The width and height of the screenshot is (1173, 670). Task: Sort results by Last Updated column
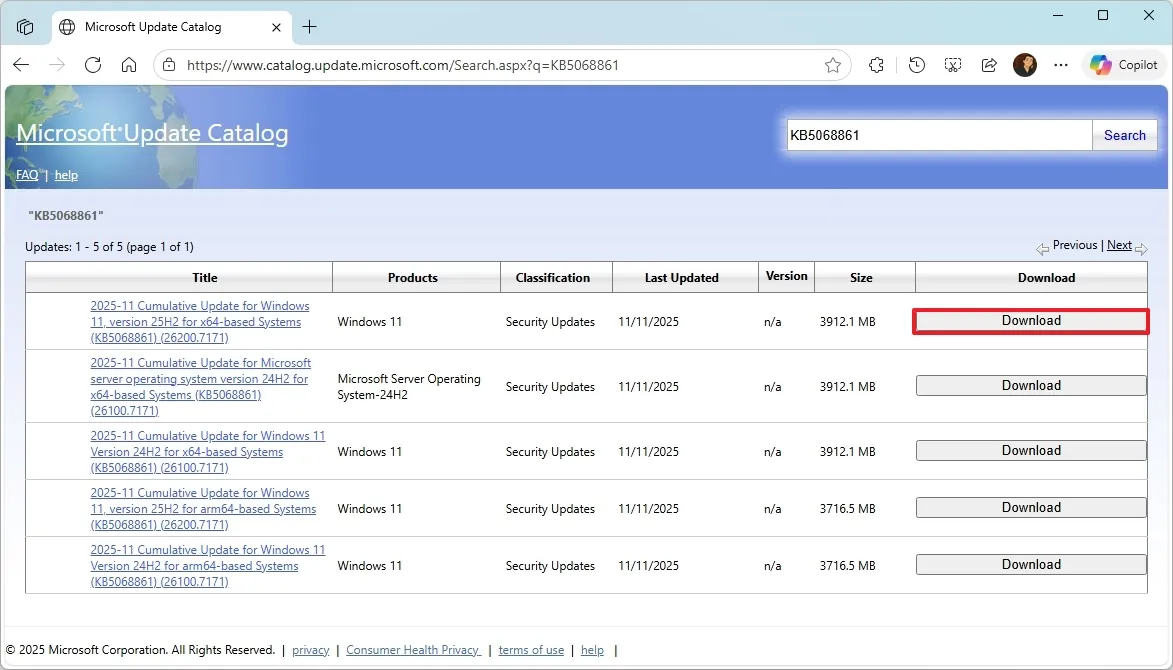(x=681, y=278)
